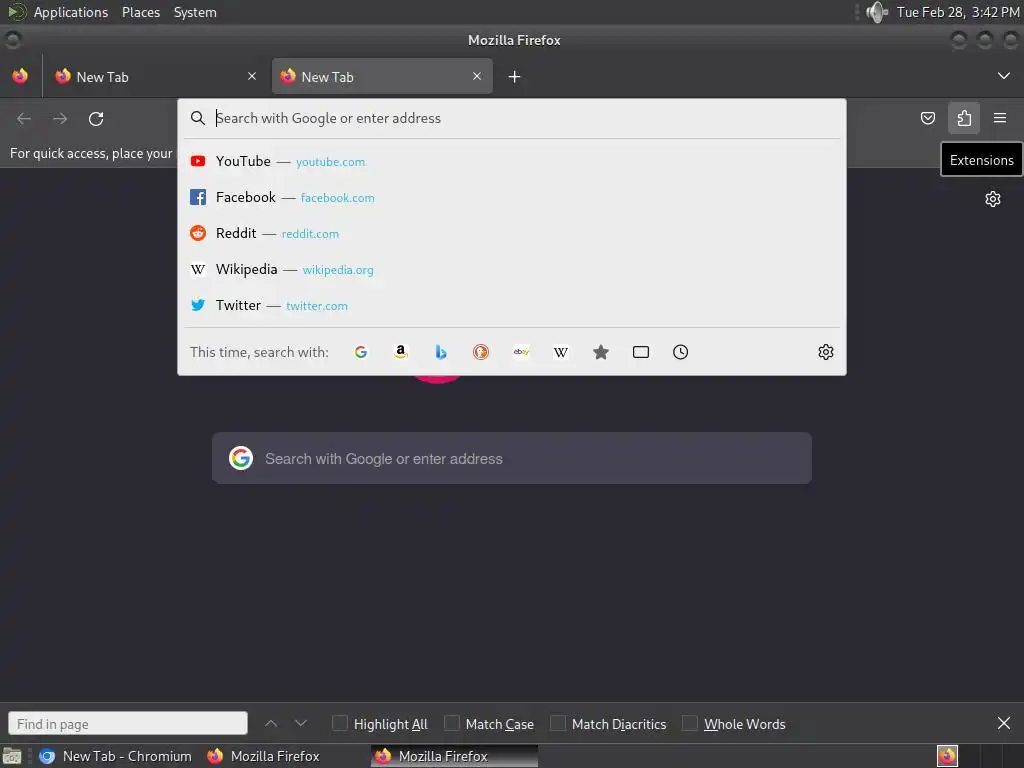Screen dimensions: 1024x768
Task: Find next match down arrow
Action: [300, 723]
